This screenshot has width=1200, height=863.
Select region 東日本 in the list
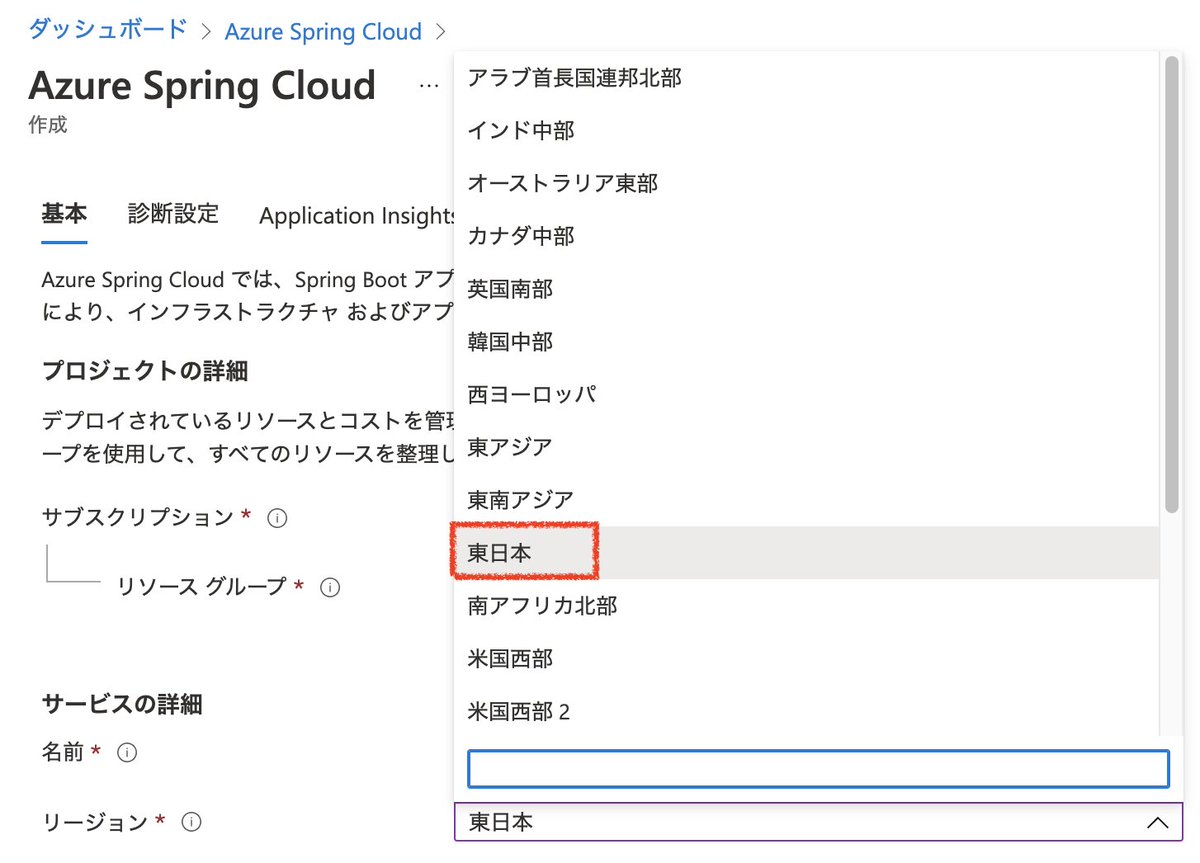pyautogui.click(x=806, y=553)
